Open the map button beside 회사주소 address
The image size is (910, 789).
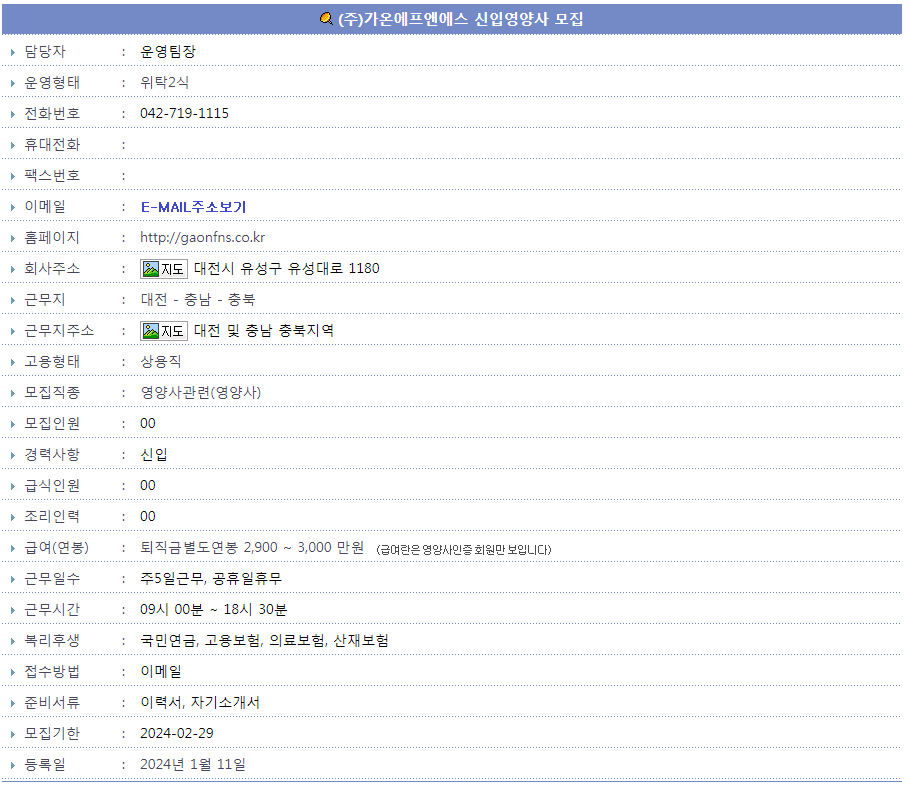click(x=164, y=269)
